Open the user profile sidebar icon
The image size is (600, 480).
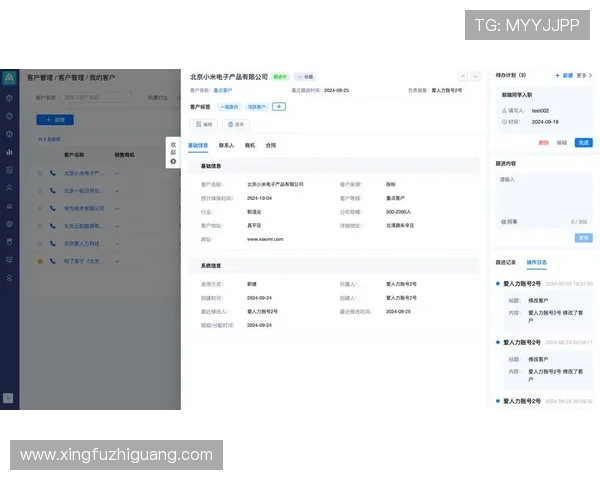tap(9, 188)
